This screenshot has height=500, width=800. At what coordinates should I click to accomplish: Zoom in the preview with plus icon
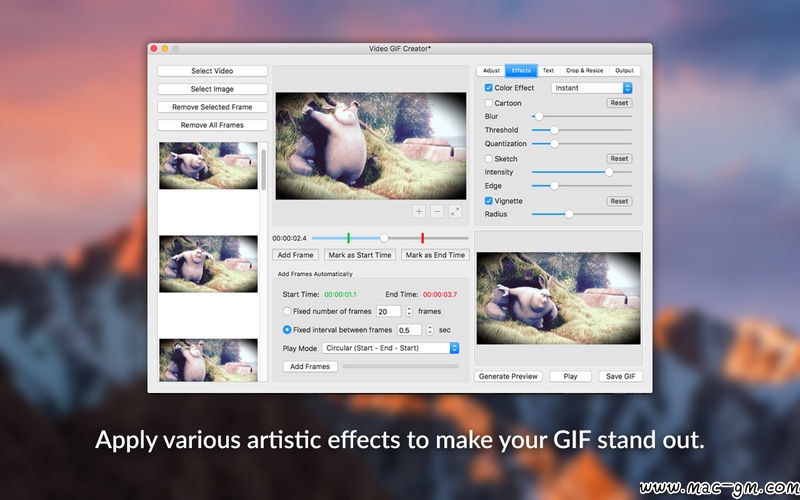click(418, 211)
